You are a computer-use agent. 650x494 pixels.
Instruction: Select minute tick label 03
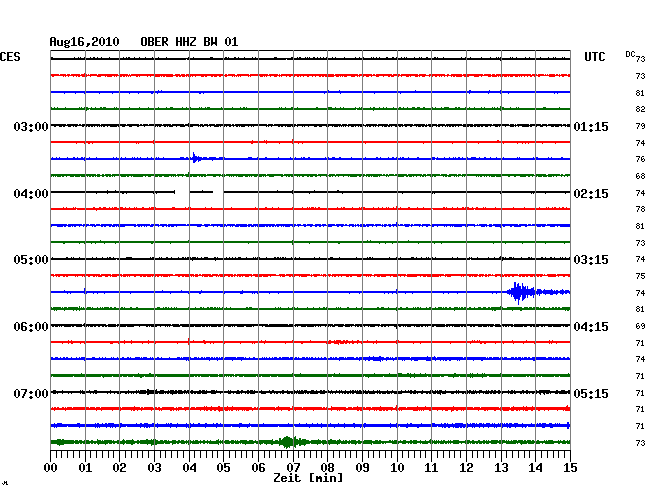pyautogui.click(x=154, y=468)
